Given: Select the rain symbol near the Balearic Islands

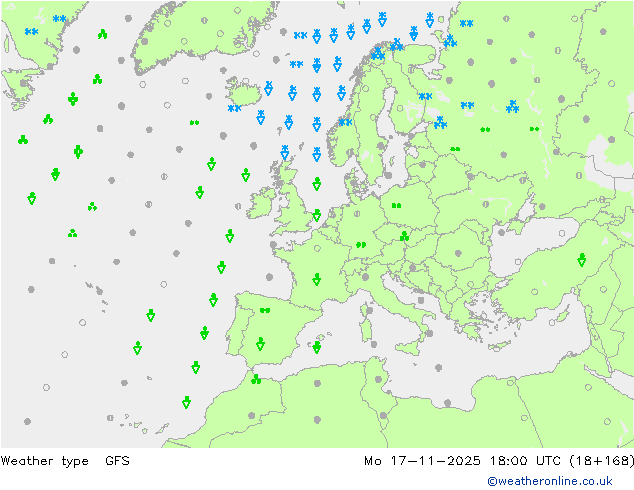Looking at the screenshot, I should (317, 347).
